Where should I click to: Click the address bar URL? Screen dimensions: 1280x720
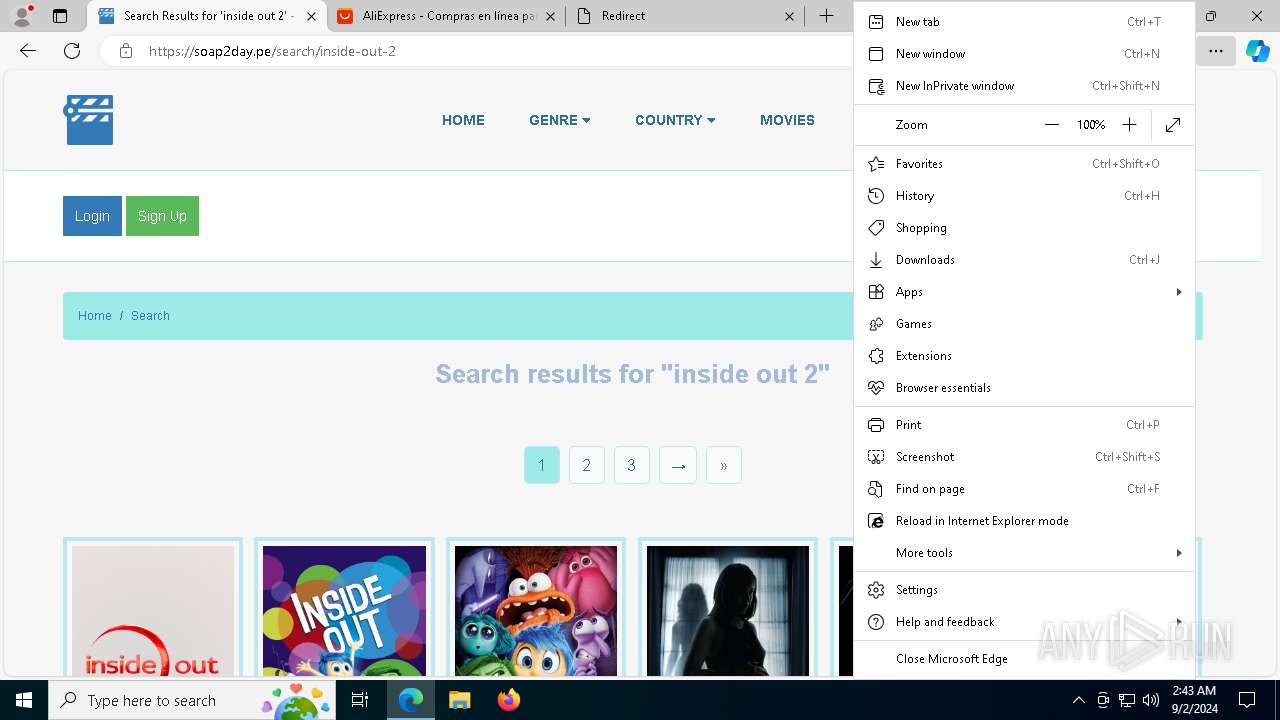point(272,51)
